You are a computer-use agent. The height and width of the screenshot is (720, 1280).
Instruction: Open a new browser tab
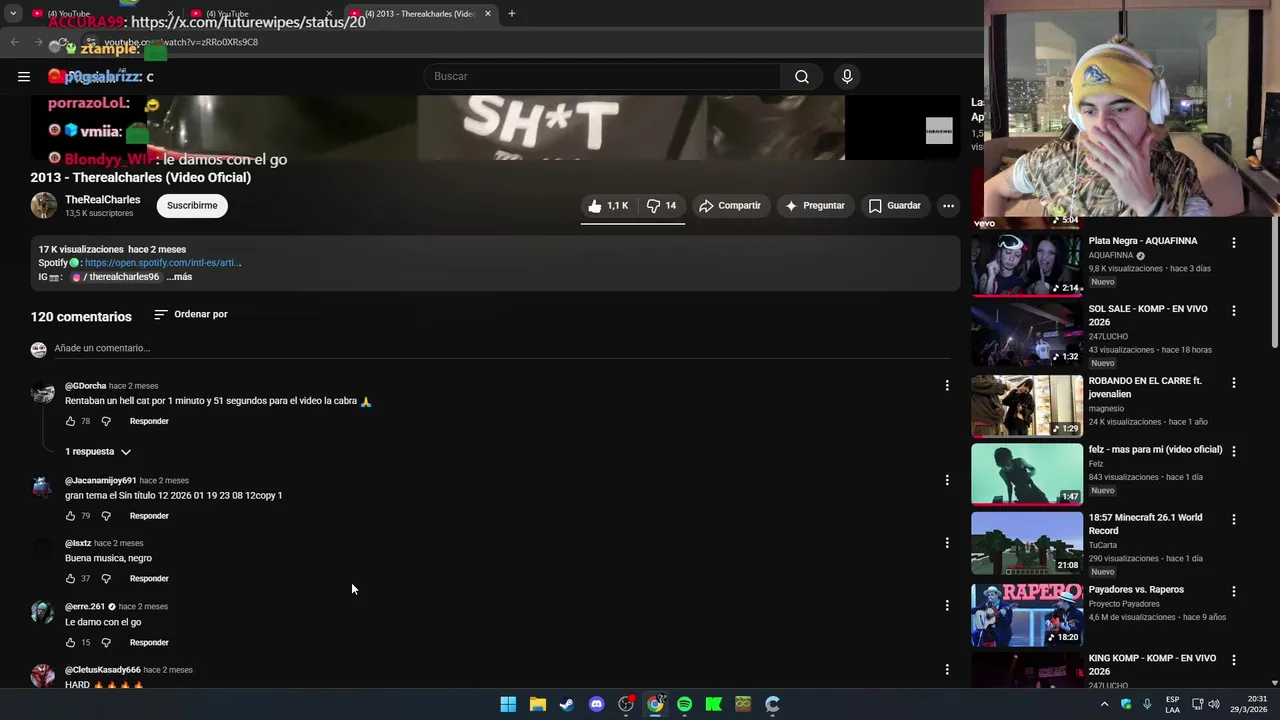(x=512, y=14)
